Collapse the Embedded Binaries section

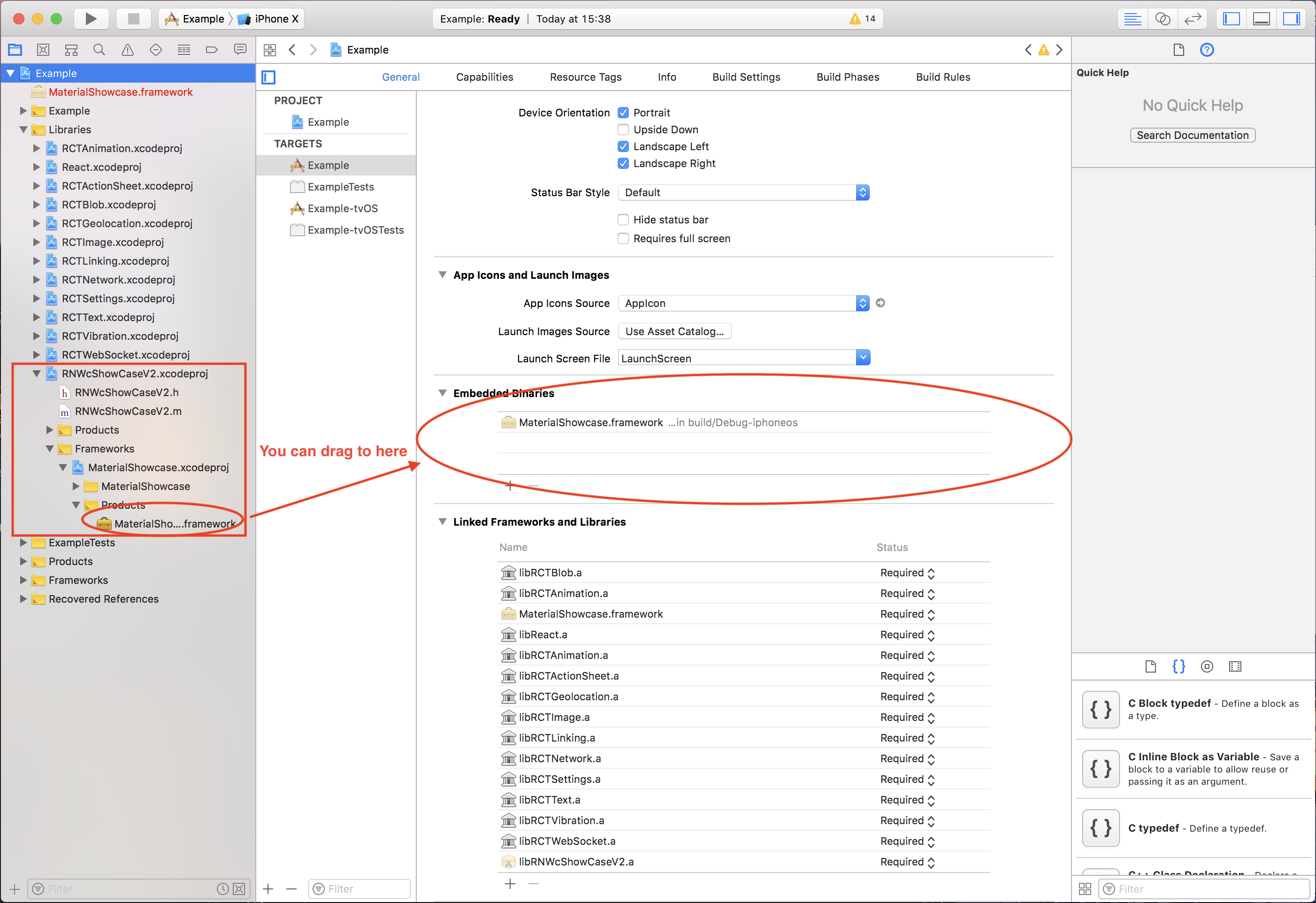(x=442, y=393)
